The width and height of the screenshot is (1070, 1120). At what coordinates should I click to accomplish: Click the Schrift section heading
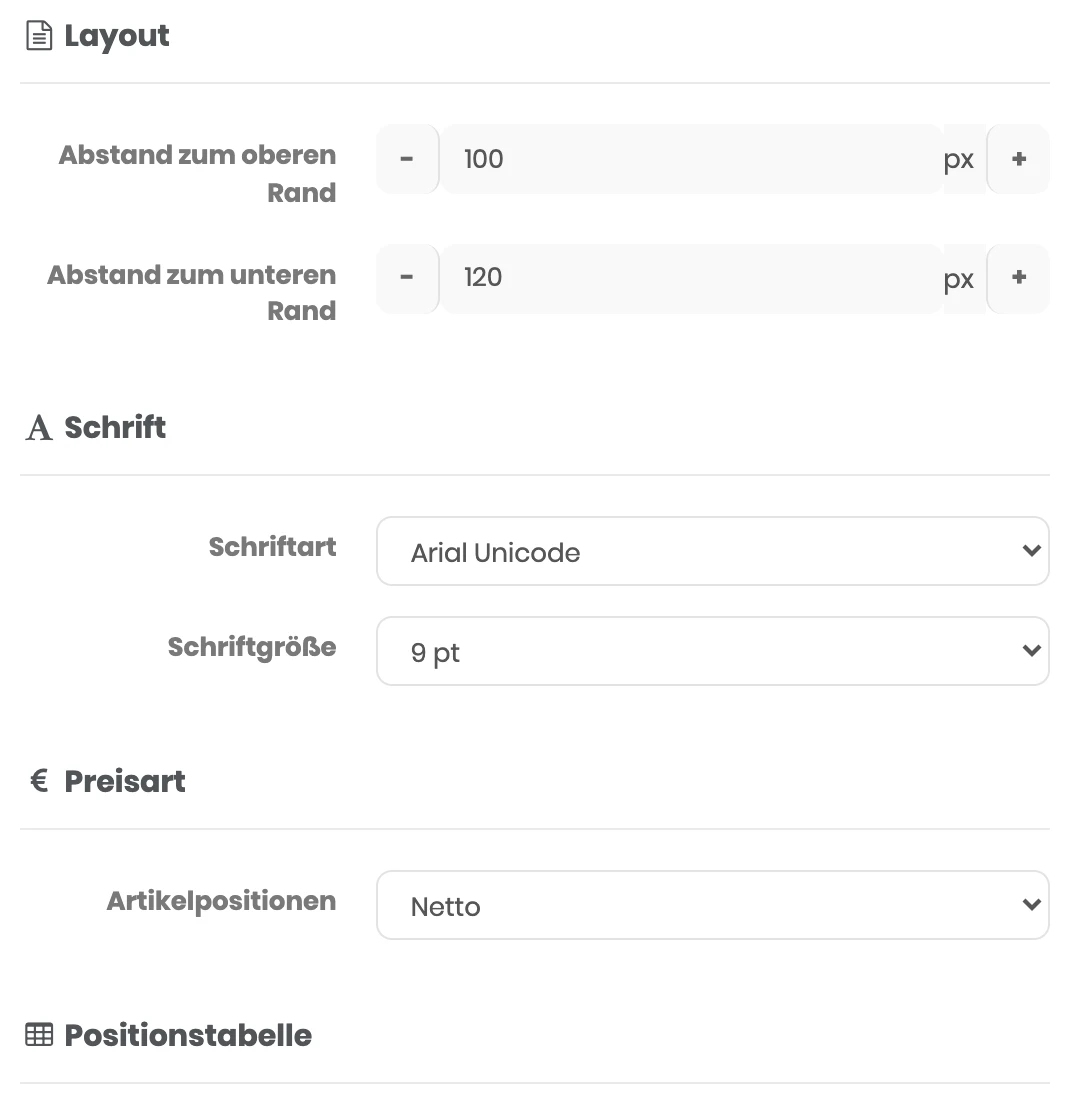(x=115, y=428)
